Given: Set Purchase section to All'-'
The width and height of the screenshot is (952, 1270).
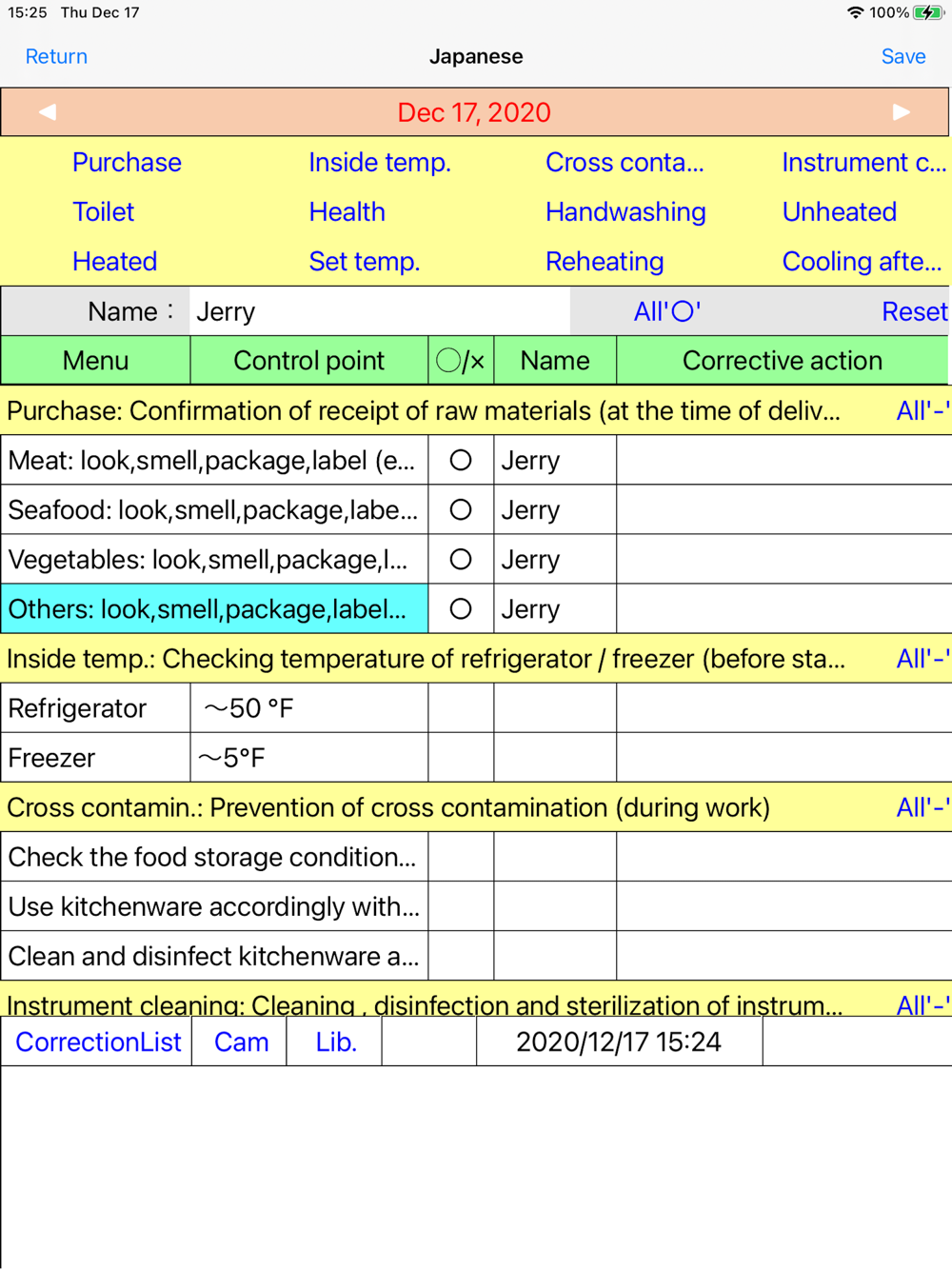Looking at the screenshot, I should tap(922, 411).
